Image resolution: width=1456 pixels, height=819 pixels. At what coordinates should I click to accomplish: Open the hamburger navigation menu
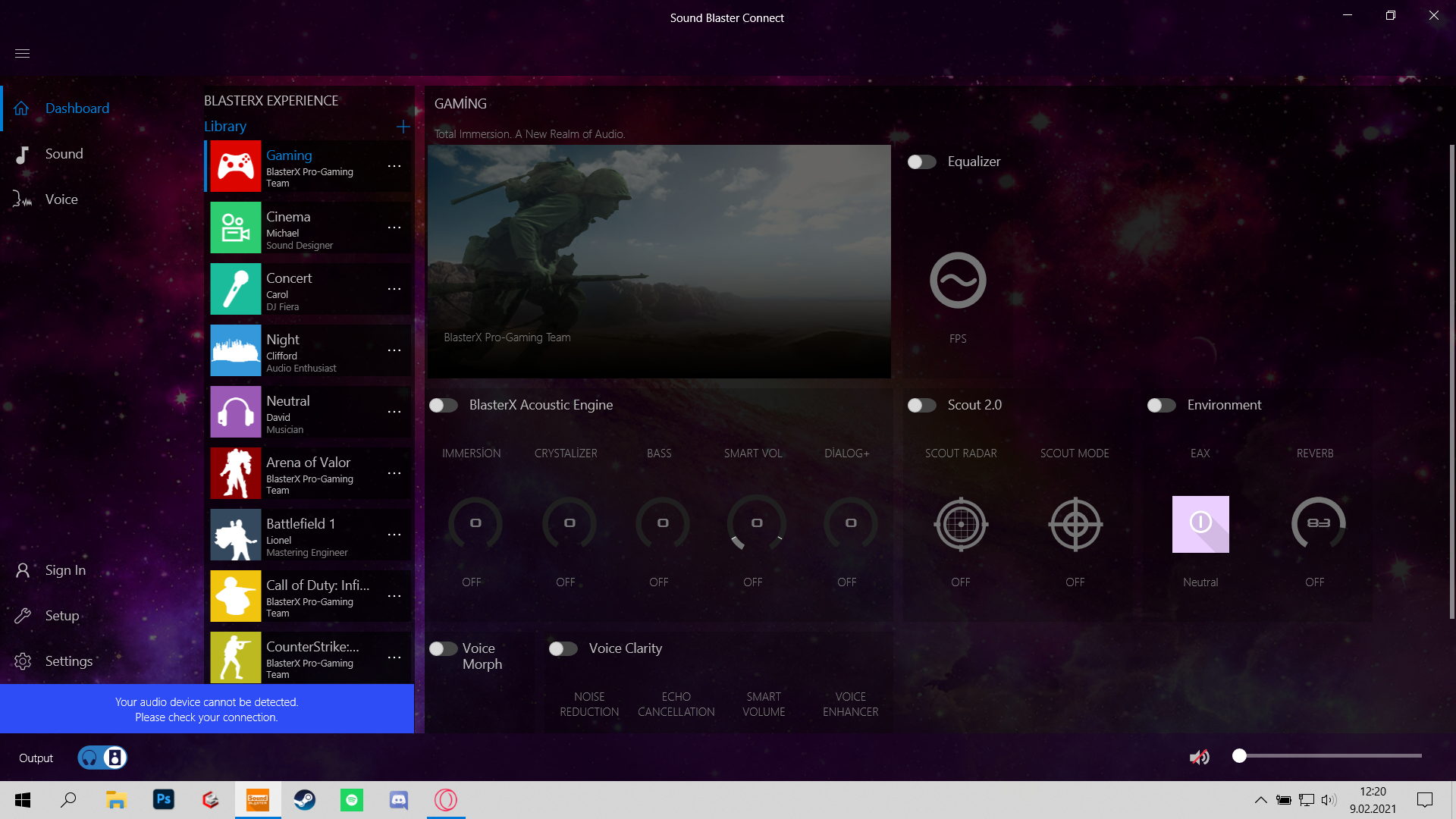pos(22,53)
